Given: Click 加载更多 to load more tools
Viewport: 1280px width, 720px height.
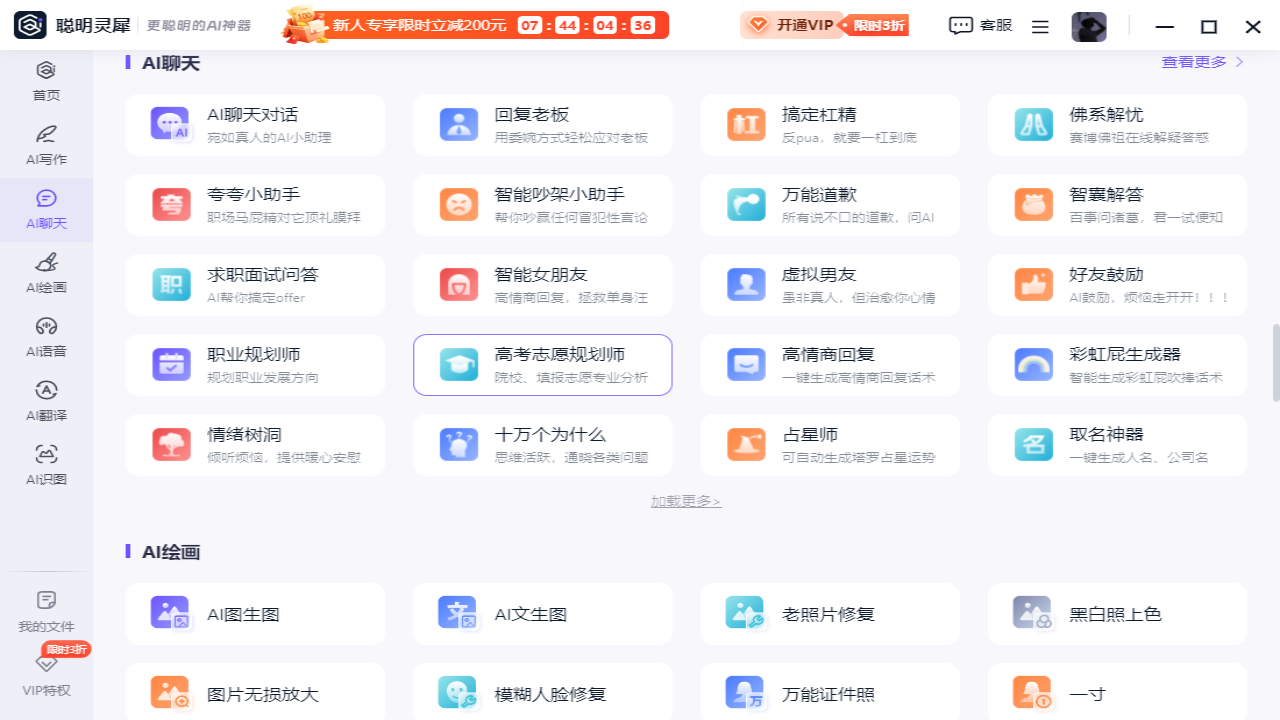Looking at the screenshot, I should coord(686,500).
